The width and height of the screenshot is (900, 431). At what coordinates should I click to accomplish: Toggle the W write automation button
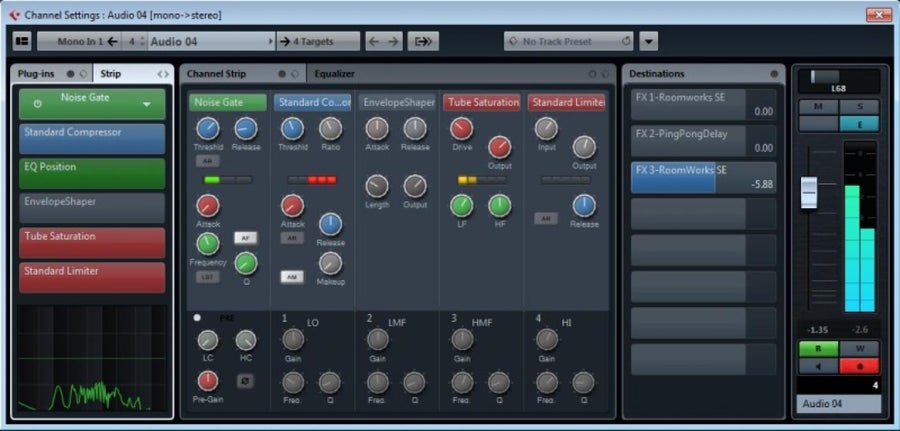(859, 348)
